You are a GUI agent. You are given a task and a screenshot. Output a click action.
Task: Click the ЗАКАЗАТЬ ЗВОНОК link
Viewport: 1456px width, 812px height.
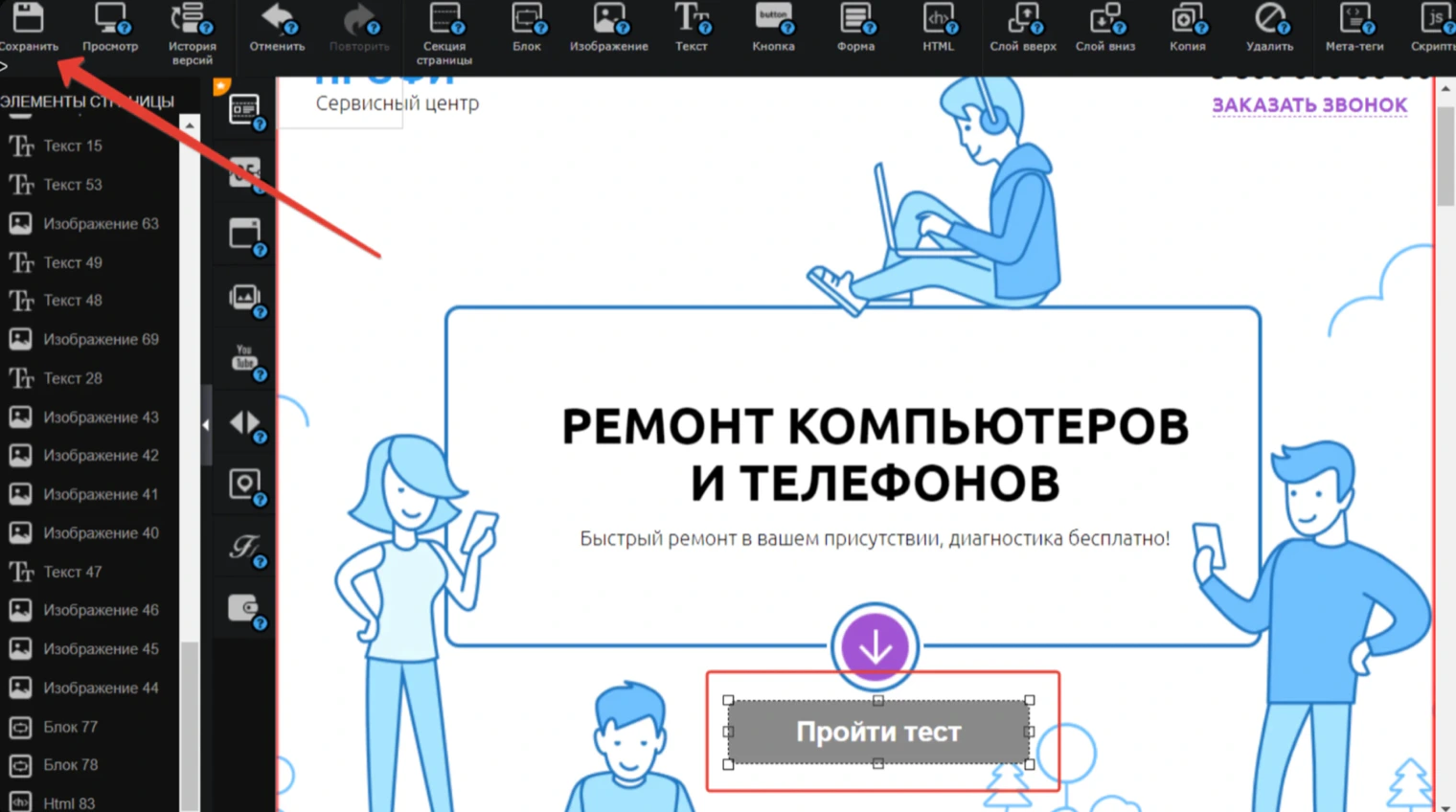[1309, 104]
